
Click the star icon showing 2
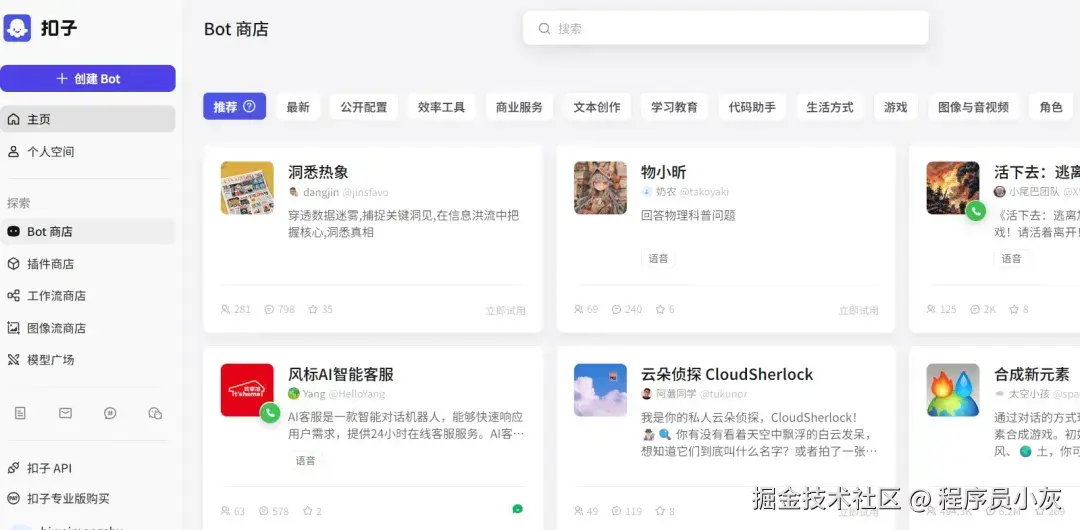[x=308, y=511]
